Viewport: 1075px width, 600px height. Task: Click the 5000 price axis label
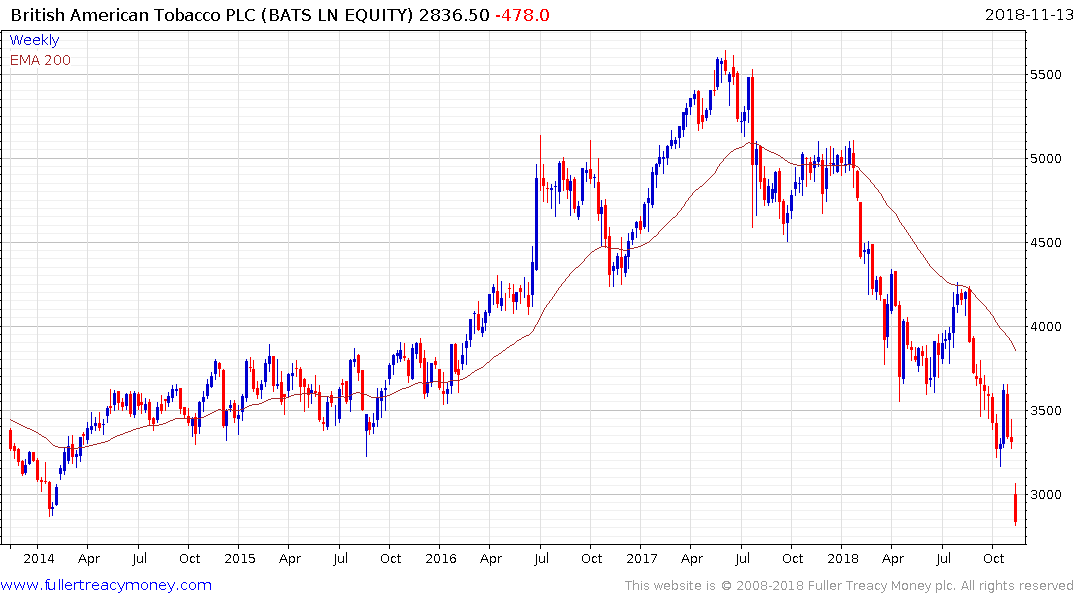pos(1046,158)
